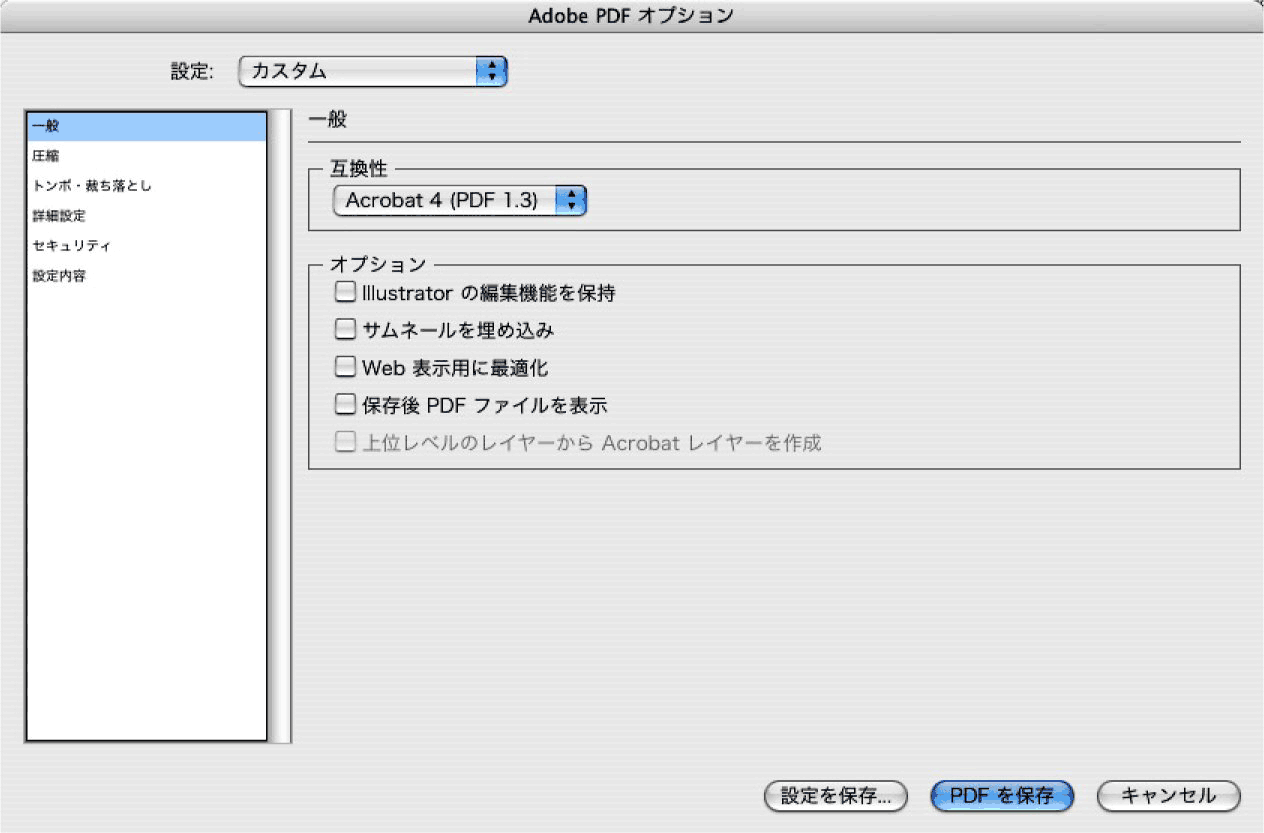The image size is (1264, 833).
Task: Click the Adobe PDF オプション title bar
Action: click(632, 15)
